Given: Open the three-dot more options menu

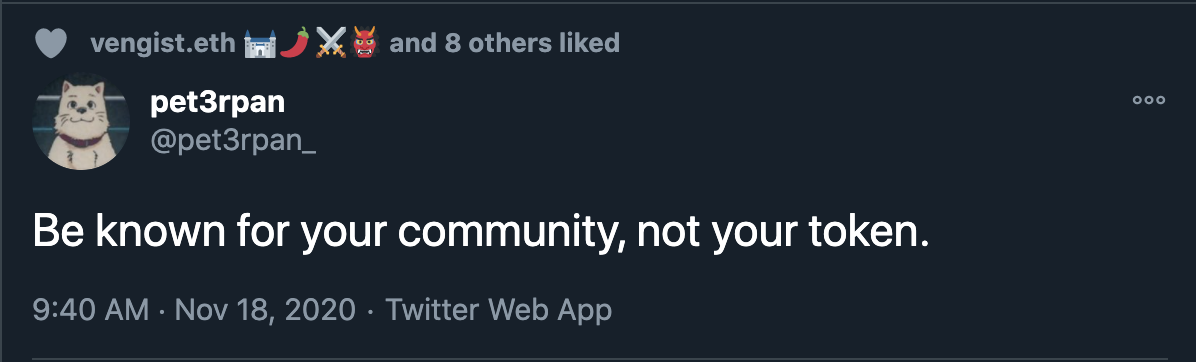Looking at the screenshot, I should (1148, 101).
